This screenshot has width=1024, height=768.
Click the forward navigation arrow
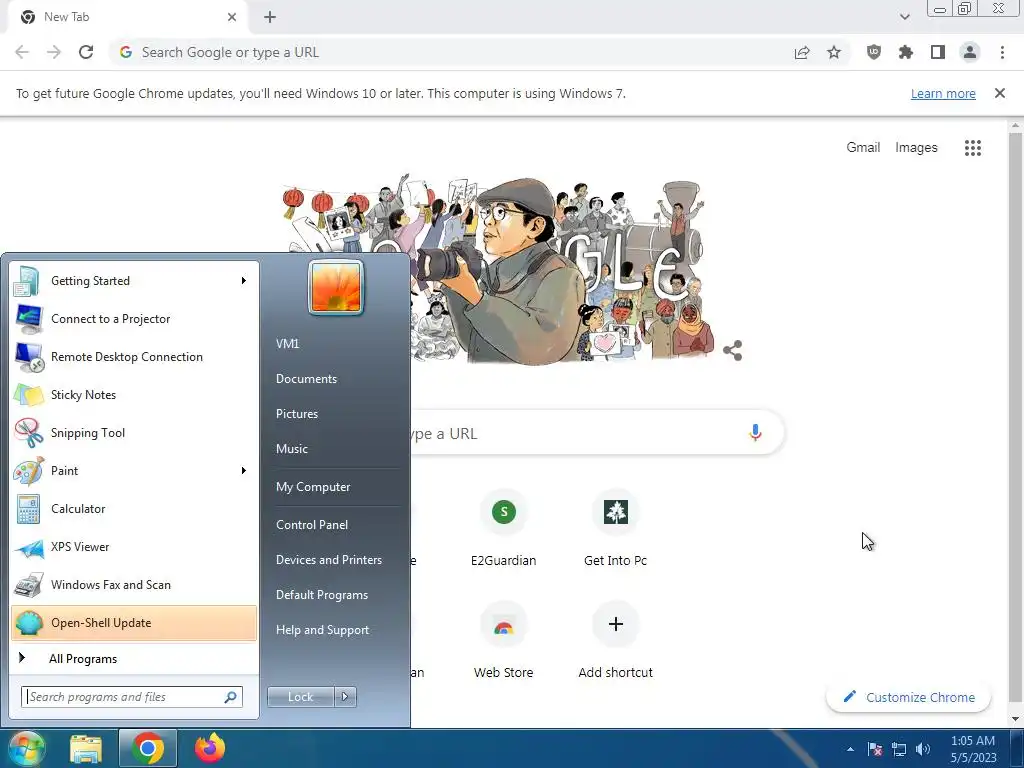pyautogui.click(x=54, y=52)
